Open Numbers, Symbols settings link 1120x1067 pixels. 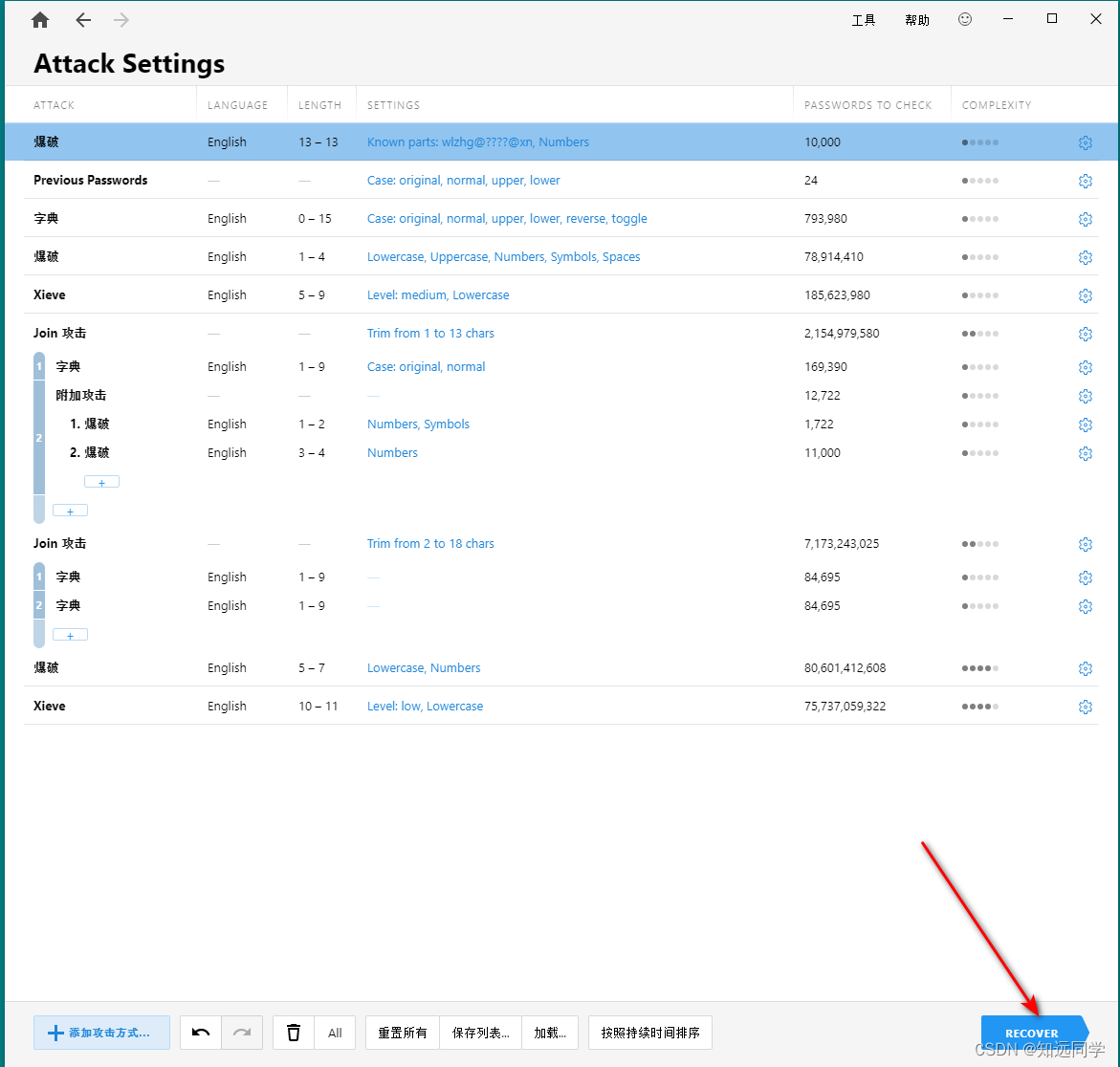click(419, 425)
